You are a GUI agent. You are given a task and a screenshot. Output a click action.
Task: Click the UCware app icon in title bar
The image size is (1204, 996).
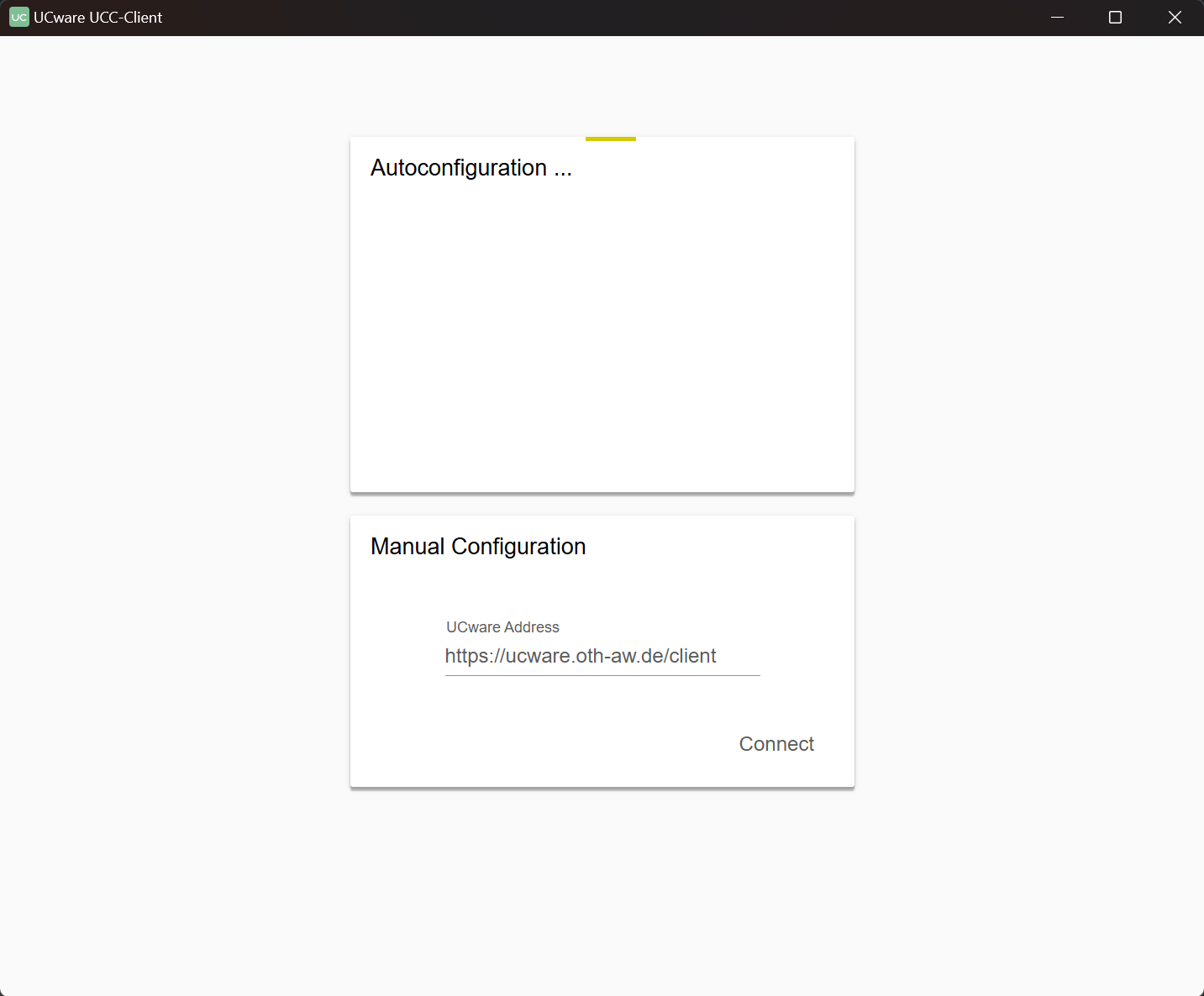pyautogui.click(x=18, y=18)
